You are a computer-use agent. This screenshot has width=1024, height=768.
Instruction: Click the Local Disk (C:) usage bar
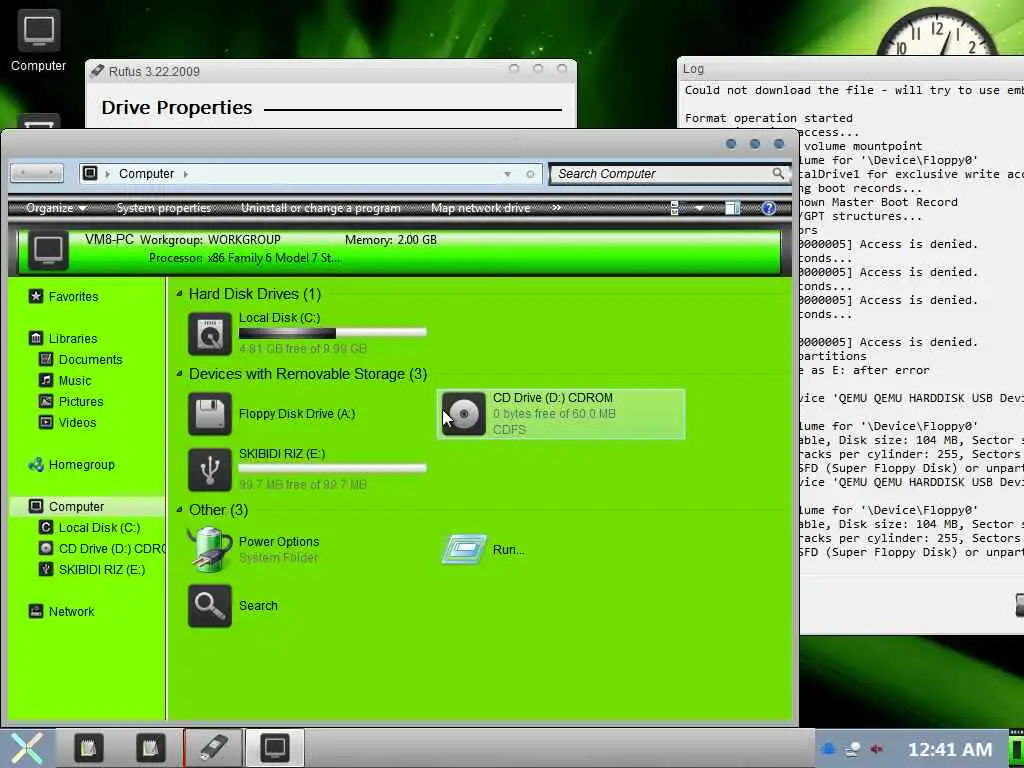pos(332,333)
